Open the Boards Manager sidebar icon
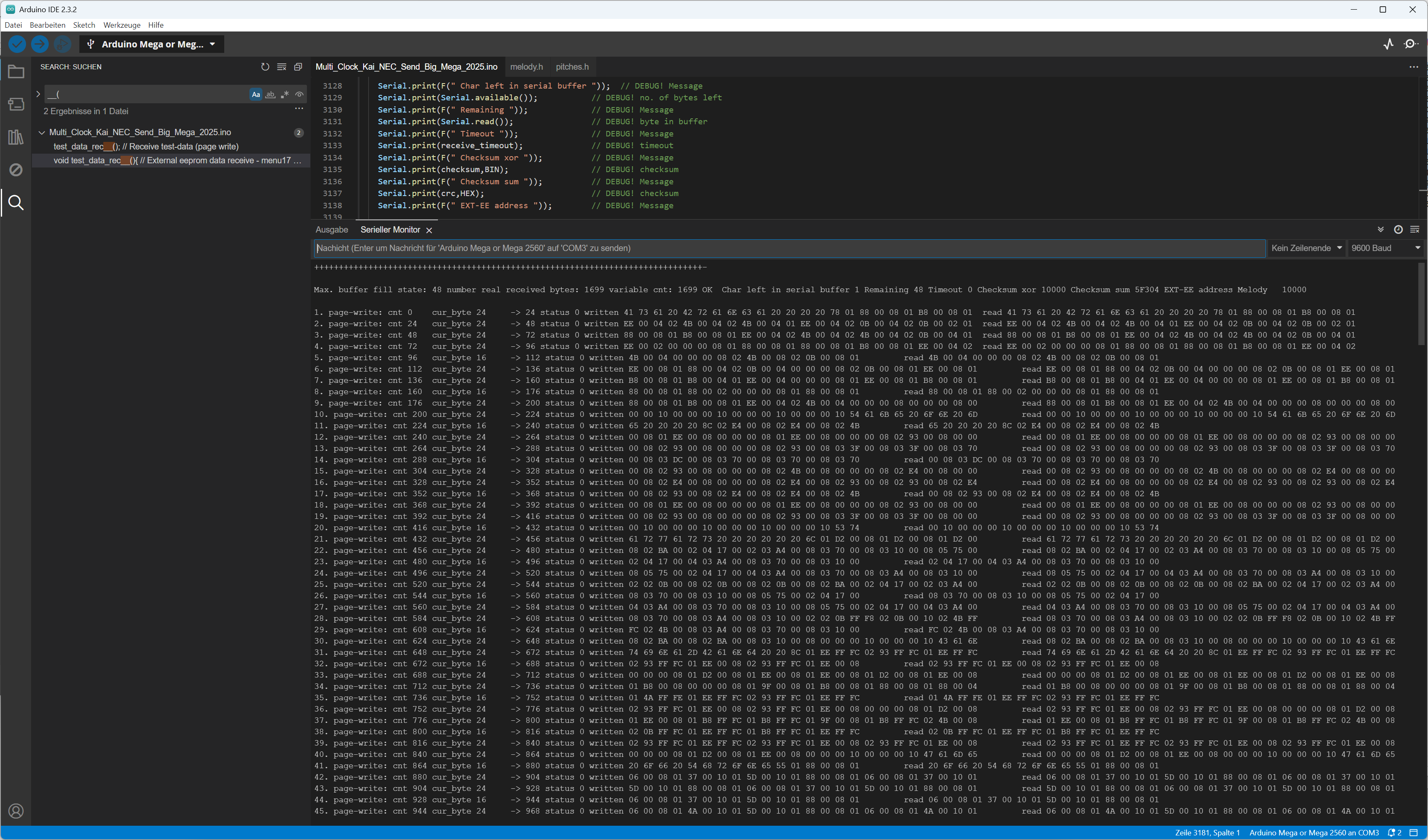1428x840 pixels. click(16, 104)
